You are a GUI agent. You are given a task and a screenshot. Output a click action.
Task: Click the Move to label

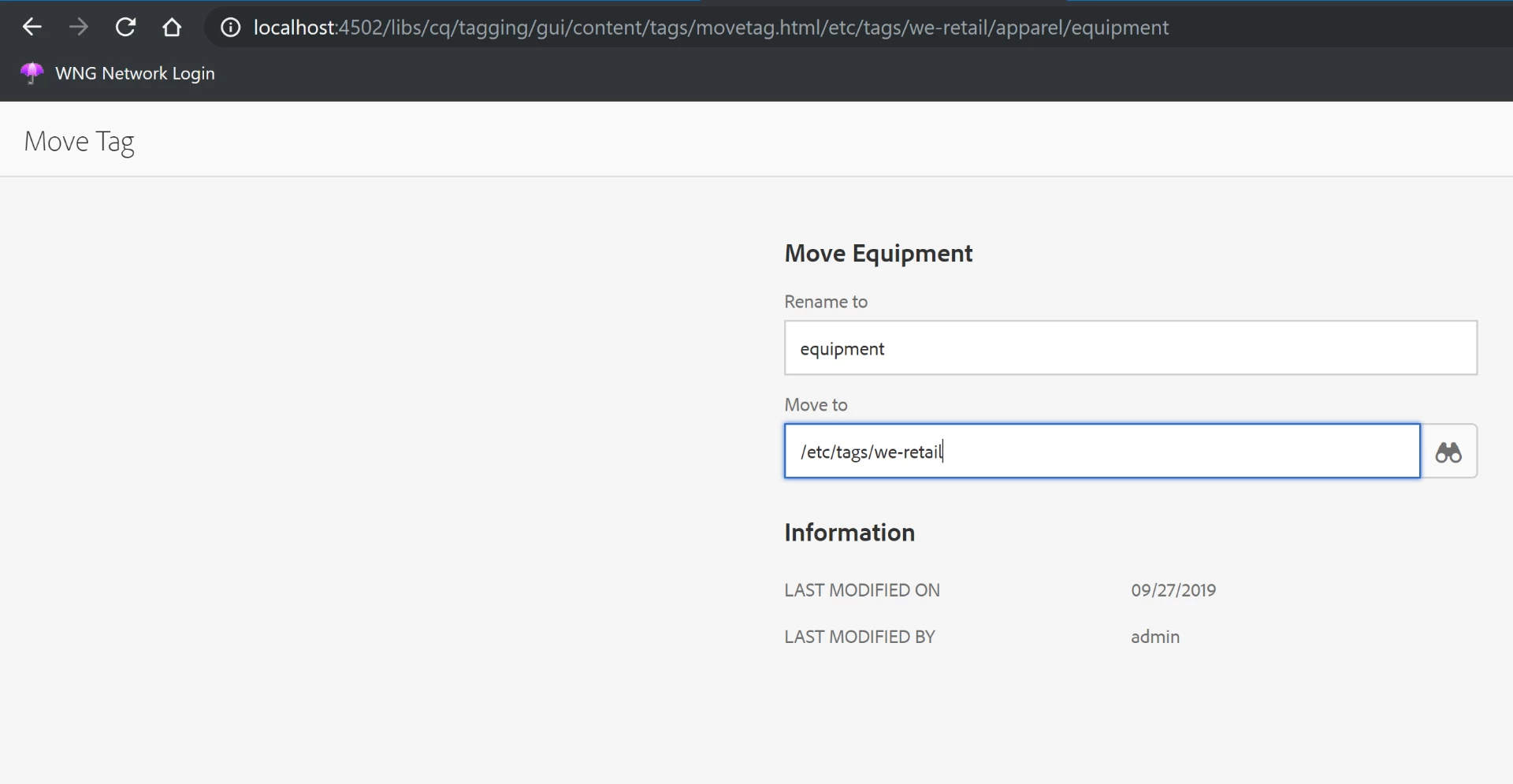(816, 405)
